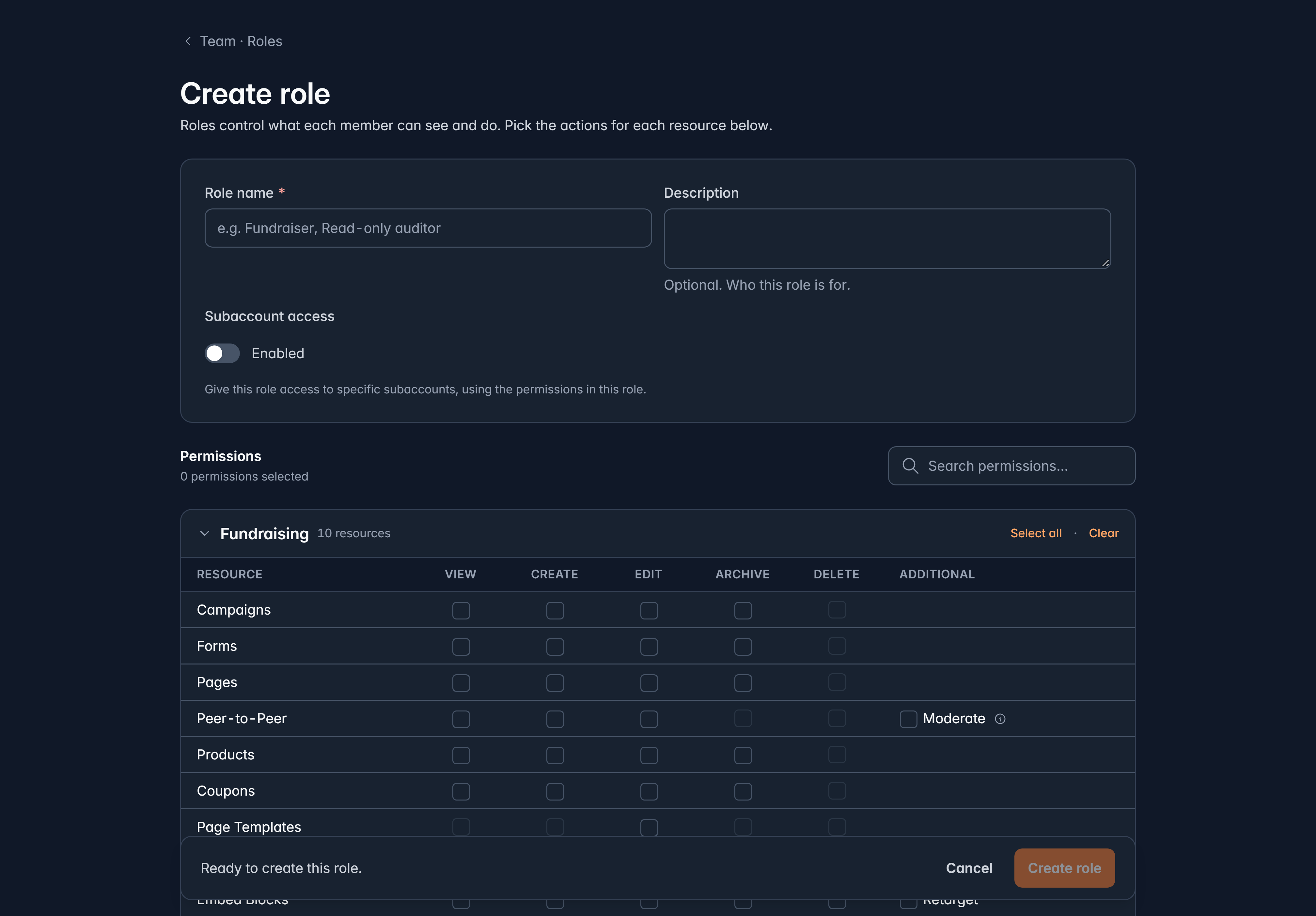Image resolution: width=1316 pixels, height=916 pixels.
Task: Focus the Description text area
Action: tap(887, 239)
